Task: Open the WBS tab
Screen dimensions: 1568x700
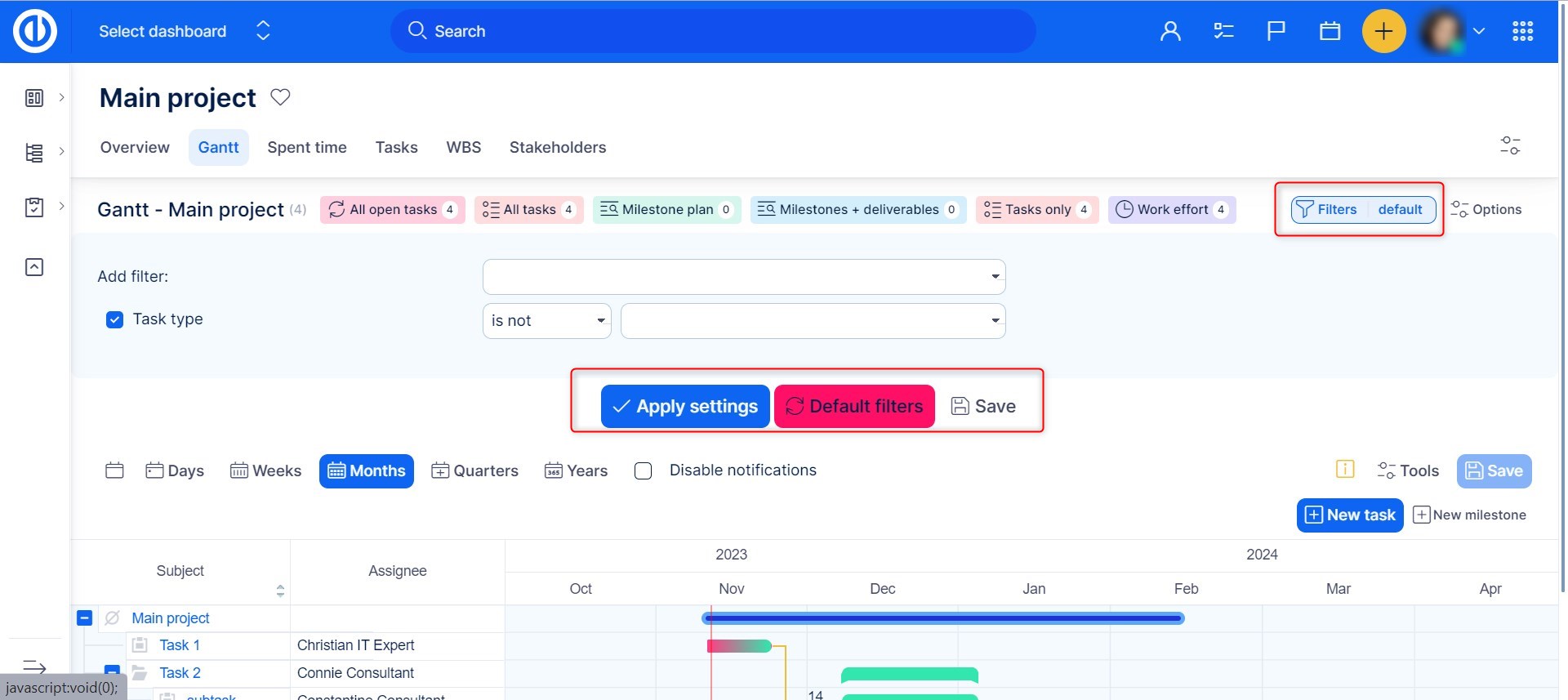Action: [x=463, y=148]
